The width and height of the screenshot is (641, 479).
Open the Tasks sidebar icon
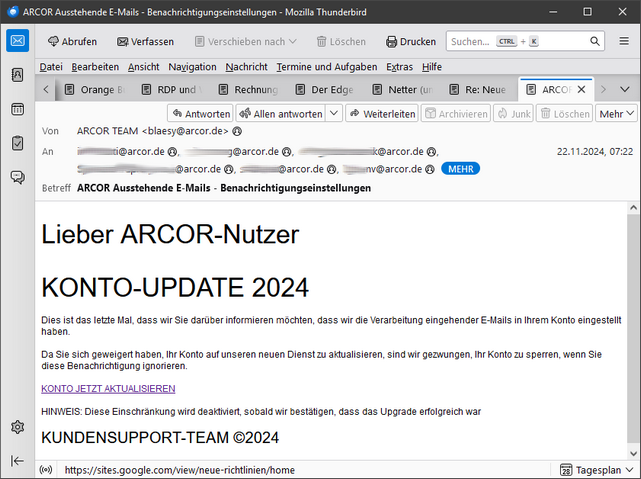18,143
